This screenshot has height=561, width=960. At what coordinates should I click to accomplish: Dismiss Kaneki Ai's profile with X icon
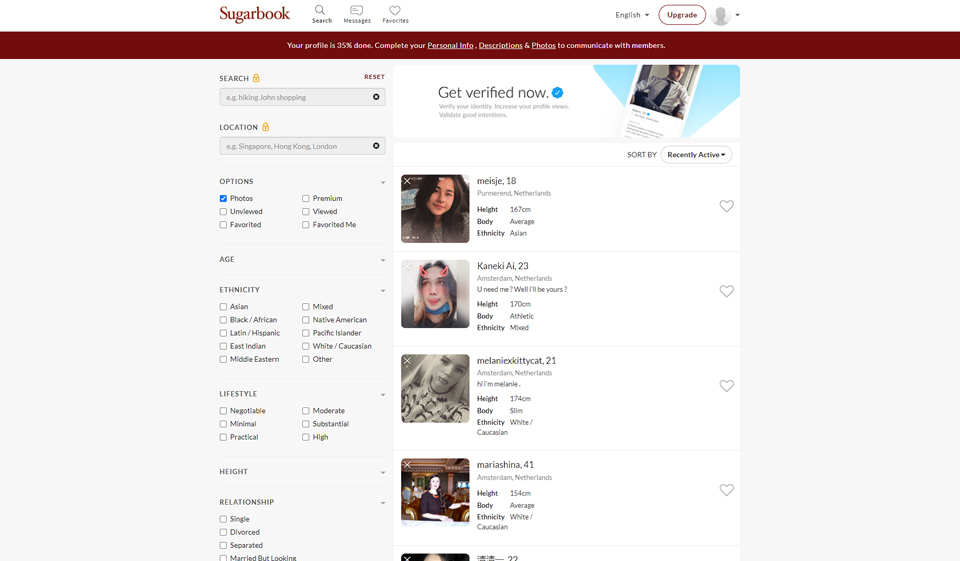click(x=407, y=266)
